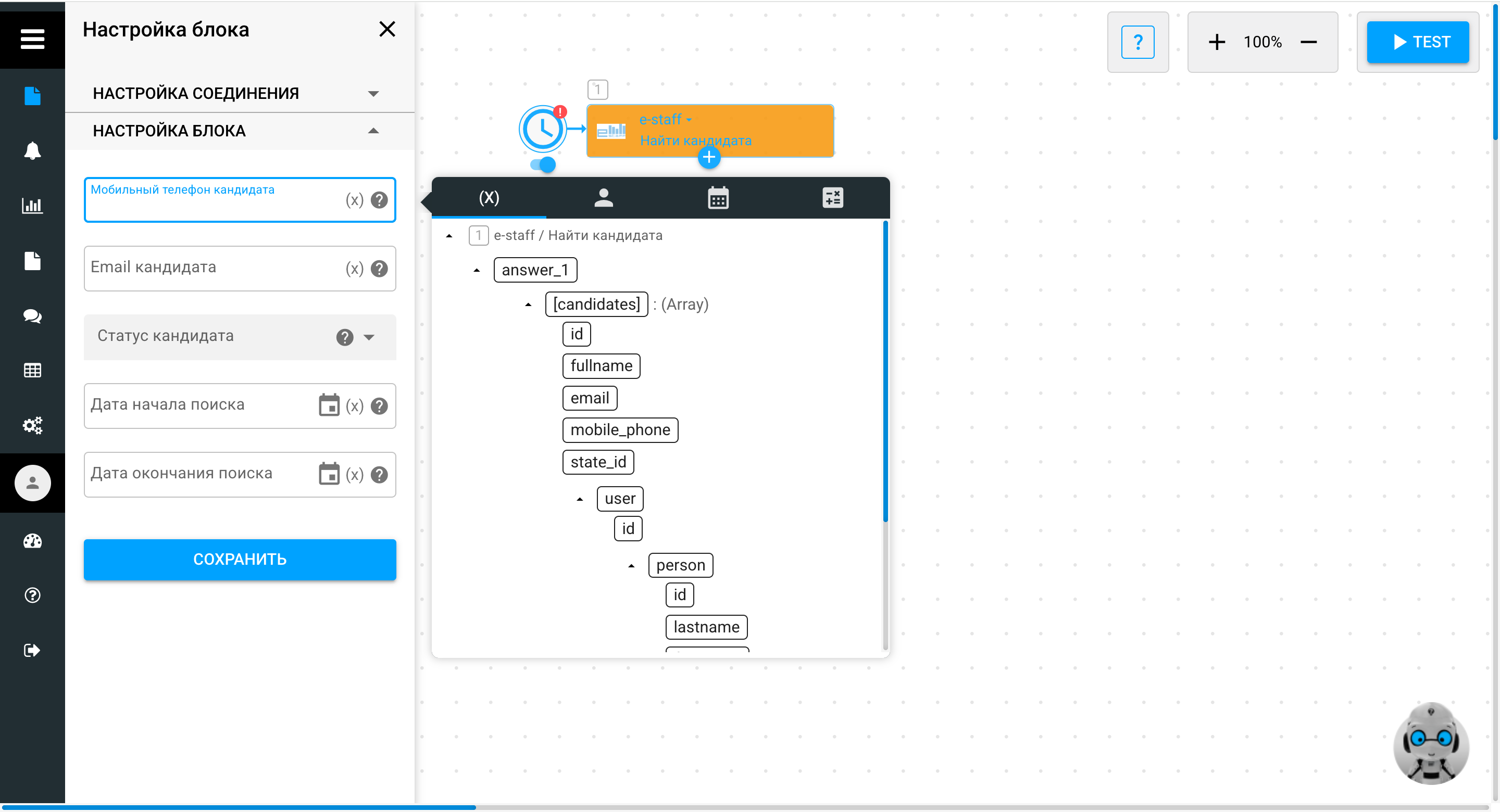Open Статус кандидата dropdown

369,337
